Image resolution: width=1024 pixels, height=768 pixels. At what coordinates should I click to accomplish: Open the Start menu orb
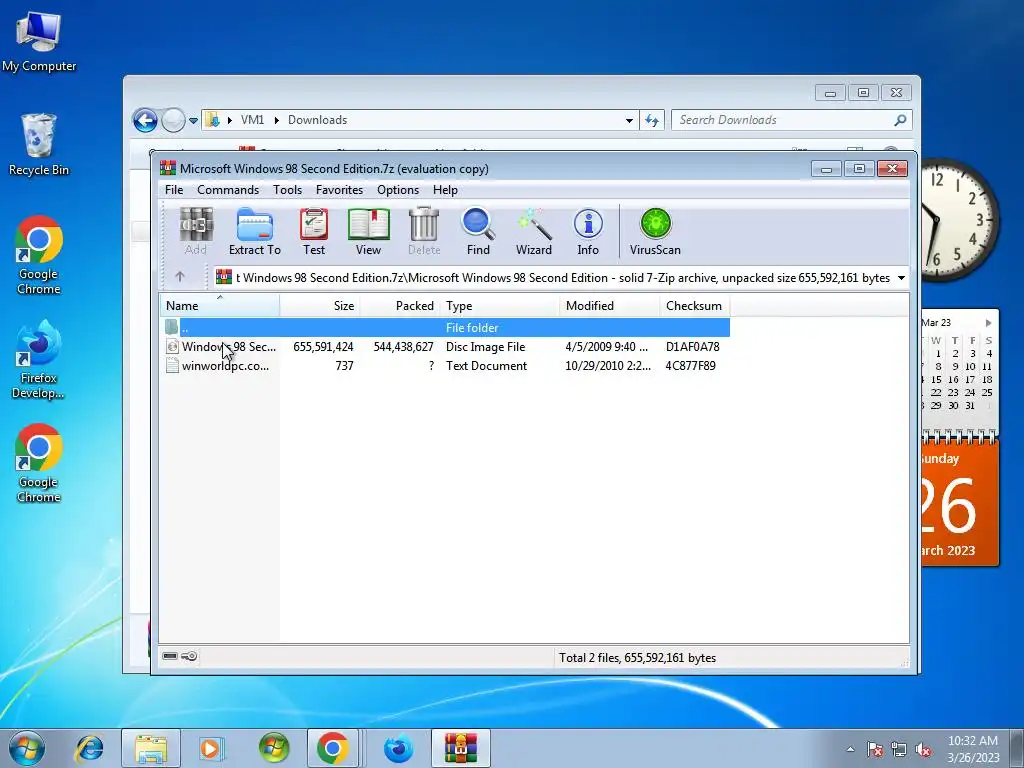(27, 748)
